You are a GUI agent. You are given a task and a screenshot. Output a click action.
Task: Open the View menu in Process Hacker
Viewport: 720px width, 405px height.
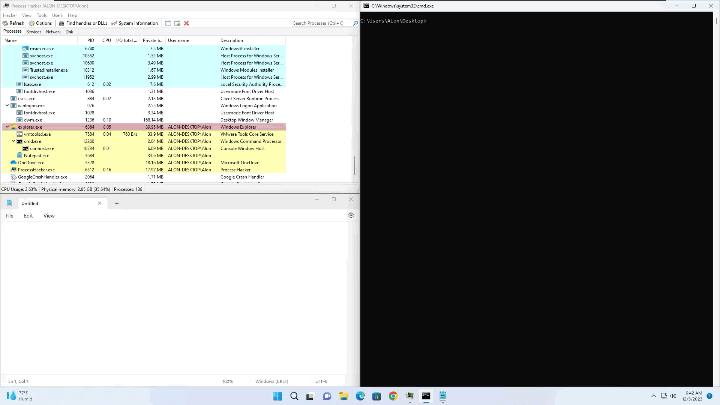(x=27, y=15)
